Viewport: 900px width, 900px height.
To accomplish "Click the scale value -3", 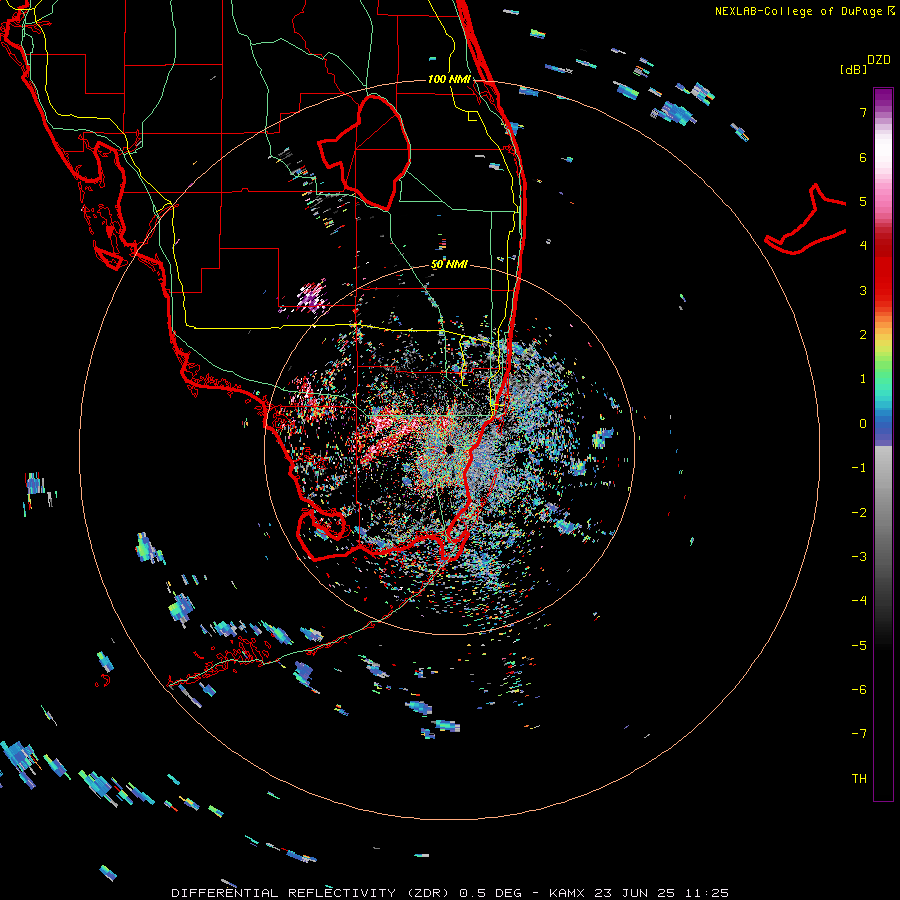I will pos(859,556).
